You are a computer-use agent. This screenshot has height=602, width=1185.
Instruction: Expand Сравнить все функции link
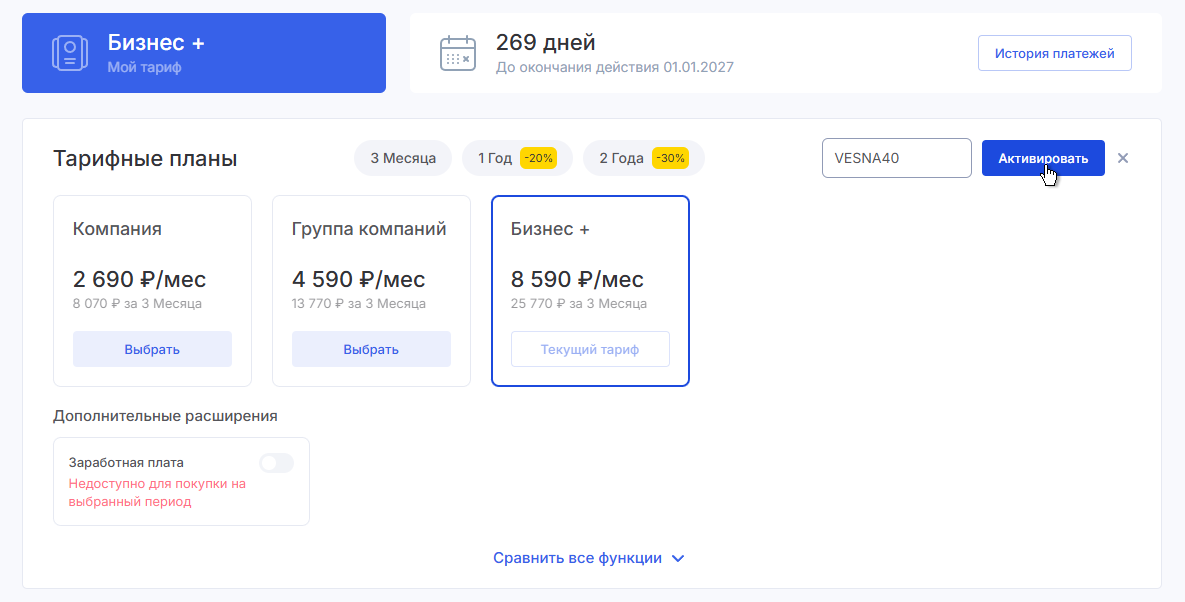click(577, 558)
